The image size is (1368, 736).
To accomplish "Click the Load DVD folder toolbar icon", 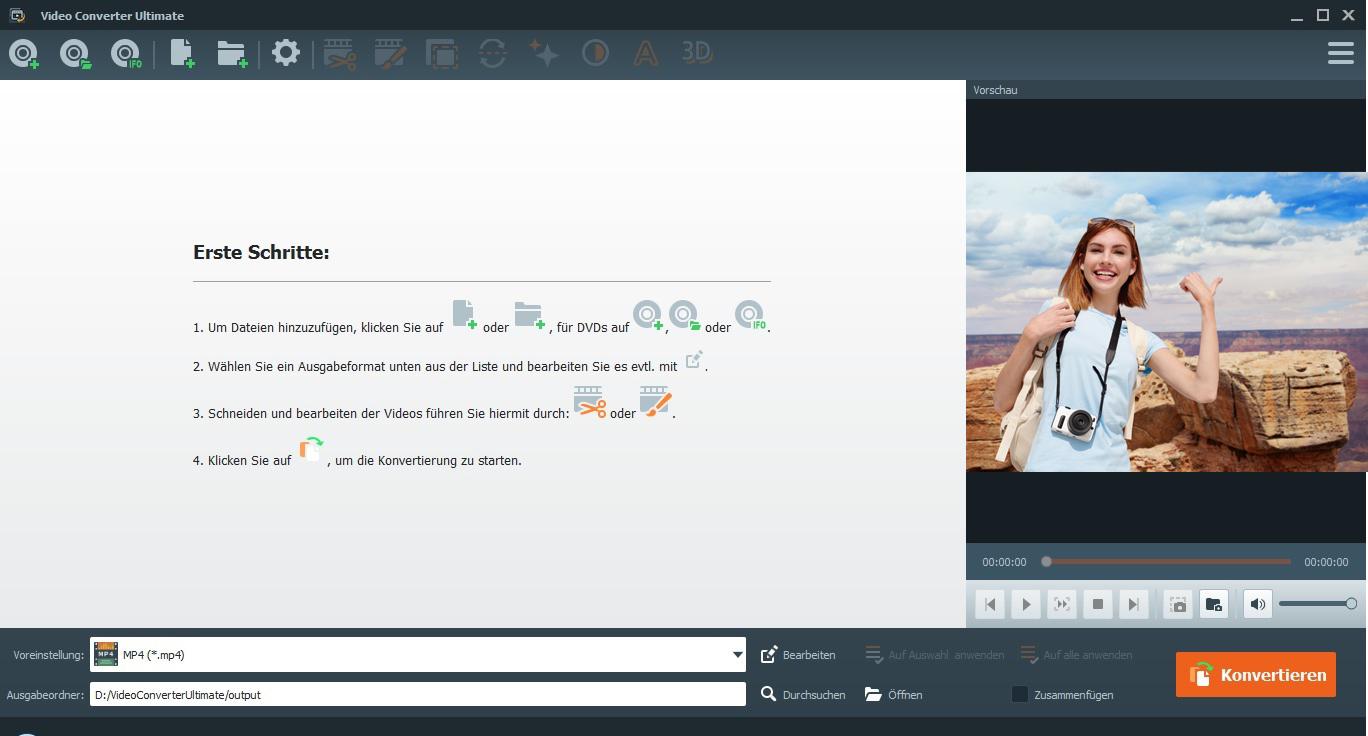I will pos(75,54).
